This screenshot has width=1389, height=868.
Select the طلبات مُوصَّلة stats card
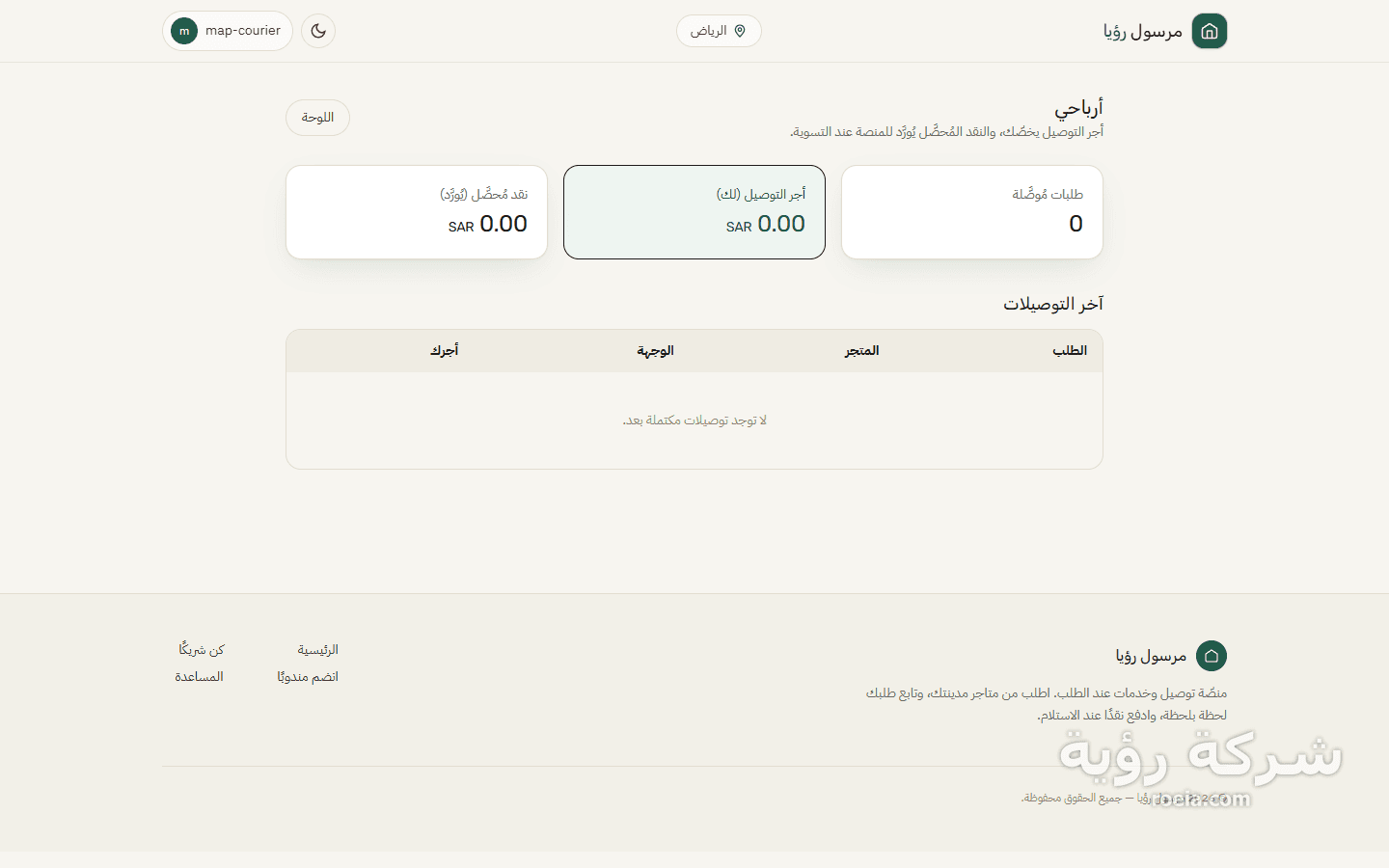pos(972,212)
